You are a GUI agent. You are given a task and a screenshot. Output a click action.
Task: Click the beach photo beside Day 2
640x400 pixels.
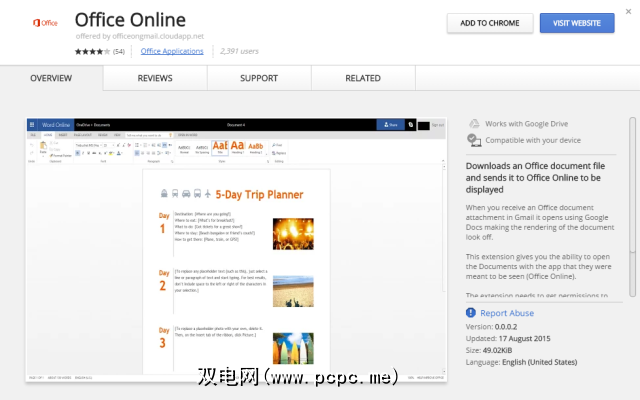pos(293,291)
